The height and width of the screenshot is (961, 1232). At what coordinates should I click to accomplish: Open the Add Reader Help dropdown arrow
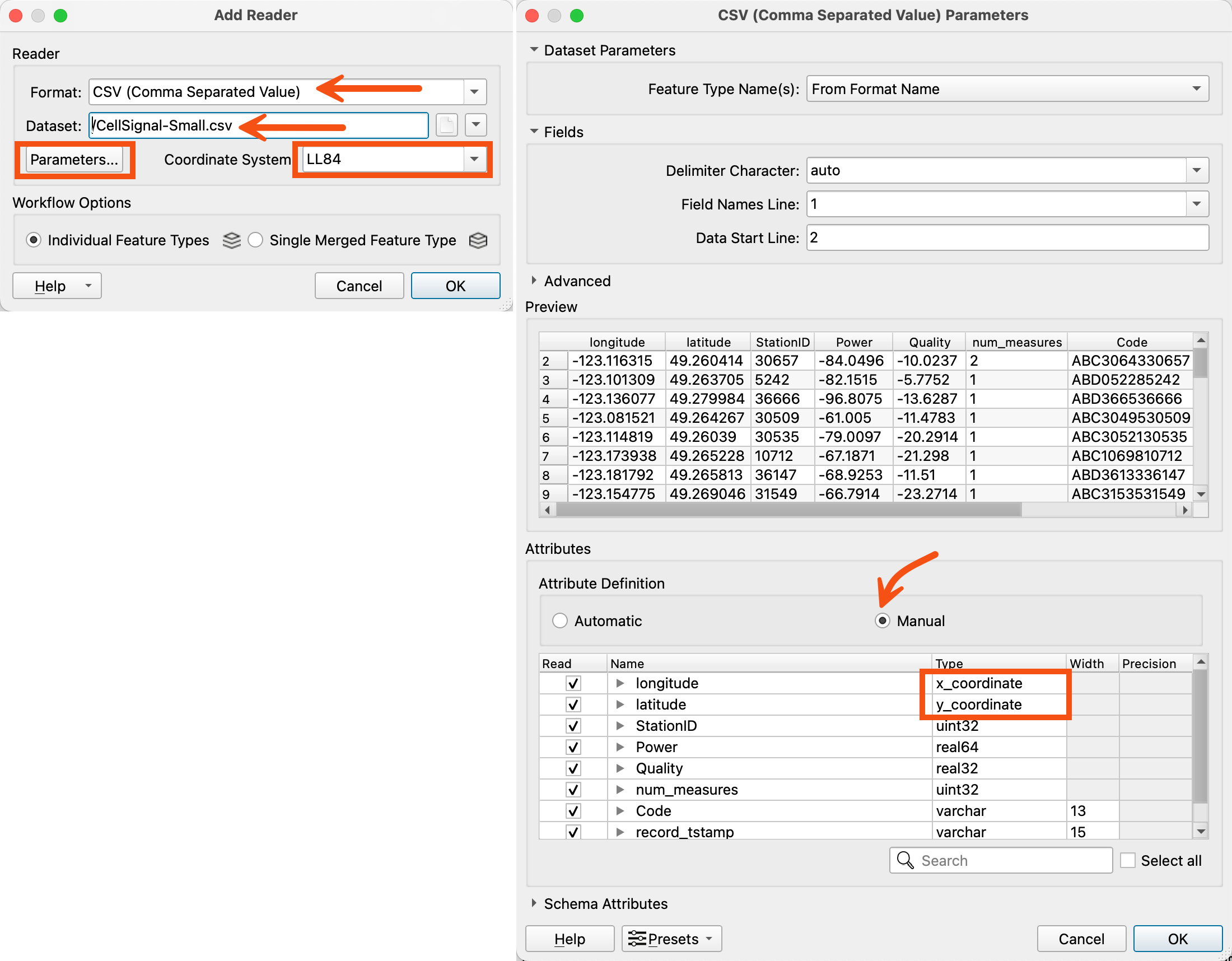[x=88, y=286]
